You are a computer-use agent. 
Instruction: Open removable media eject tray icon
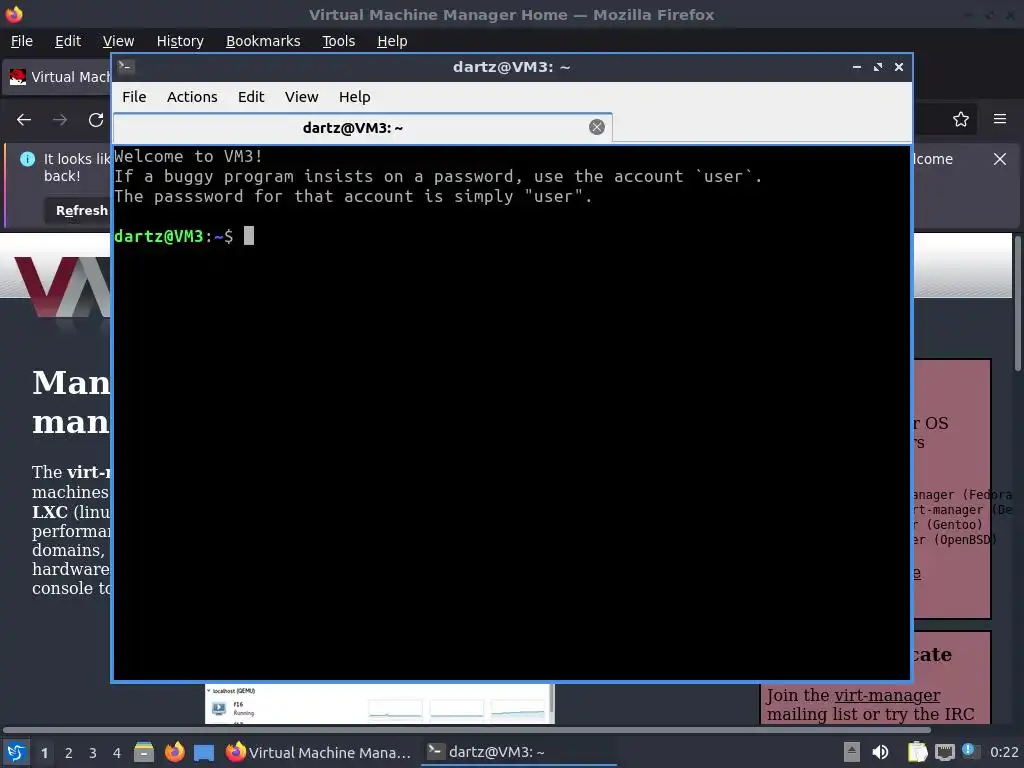coord(851,752)
